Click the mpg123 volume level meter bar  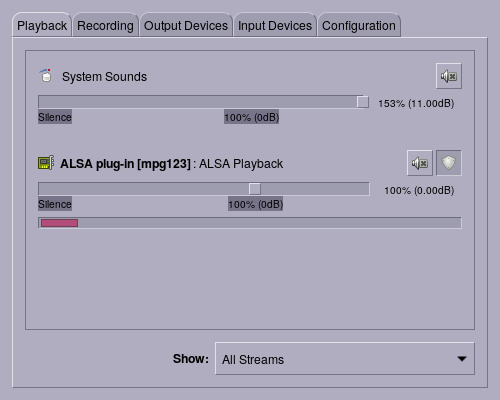[250, 223]
